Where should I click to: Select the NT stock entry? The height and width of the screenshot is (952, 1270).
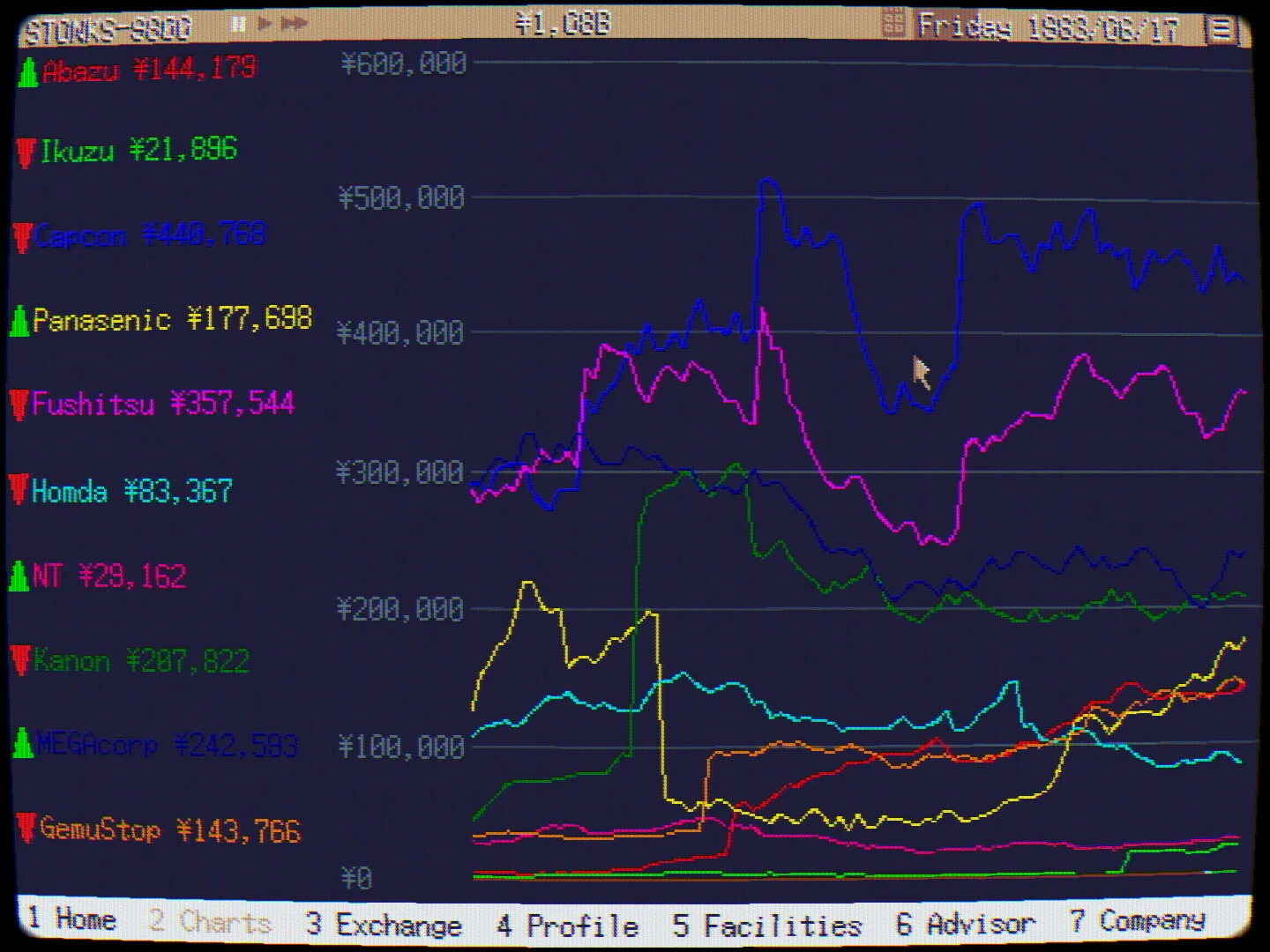tap(98, 576)
